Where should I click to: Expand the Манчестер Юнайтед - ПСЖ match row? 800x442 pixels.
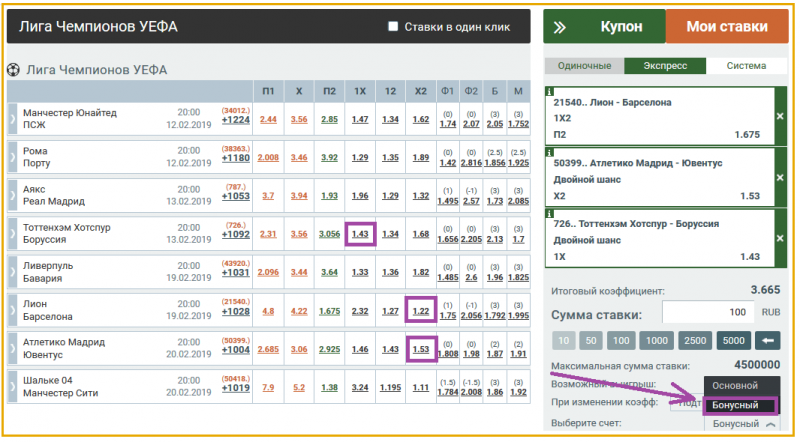(13, 118)
